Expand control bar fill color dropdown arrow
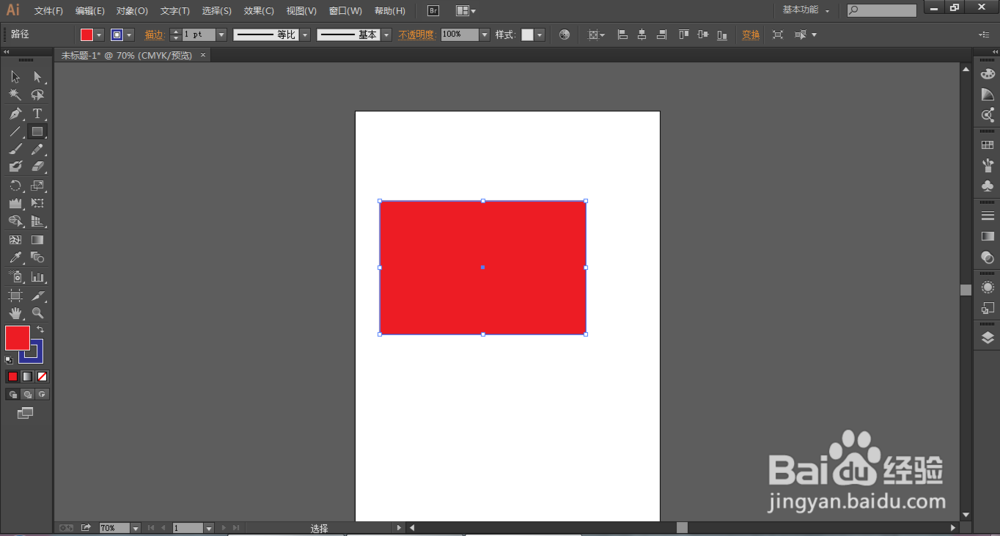Image resolution: width=1000 pixels, height=536 pixels. (x=99, y=34)
